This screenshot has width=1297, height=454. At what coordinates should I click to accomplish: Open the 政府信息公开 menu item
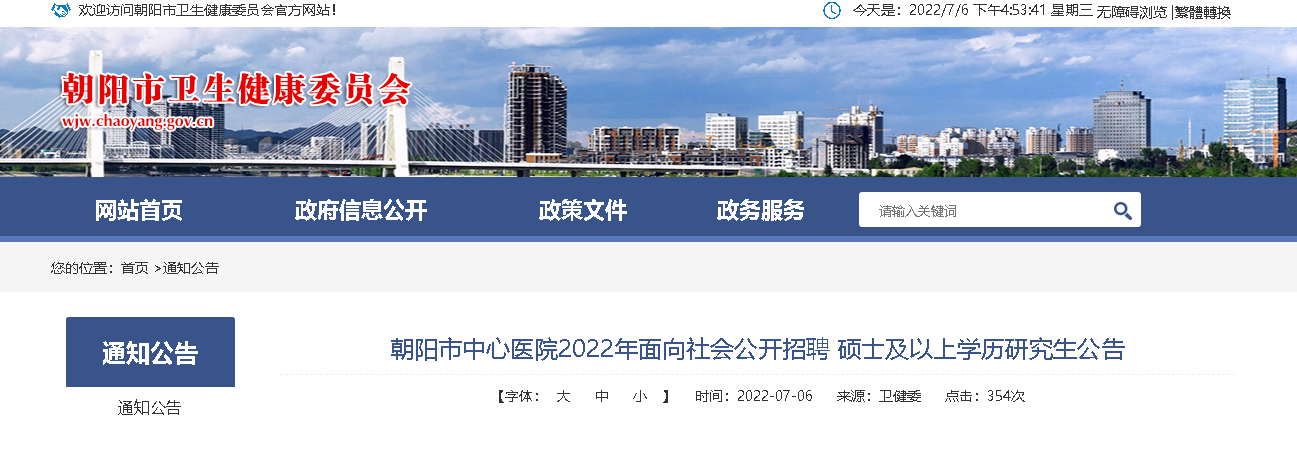coord(361,210)
